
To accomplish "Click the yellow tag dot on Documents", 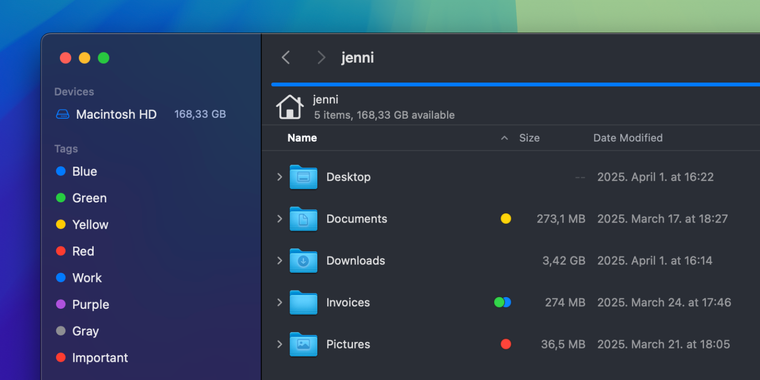I will click(506, 219).
